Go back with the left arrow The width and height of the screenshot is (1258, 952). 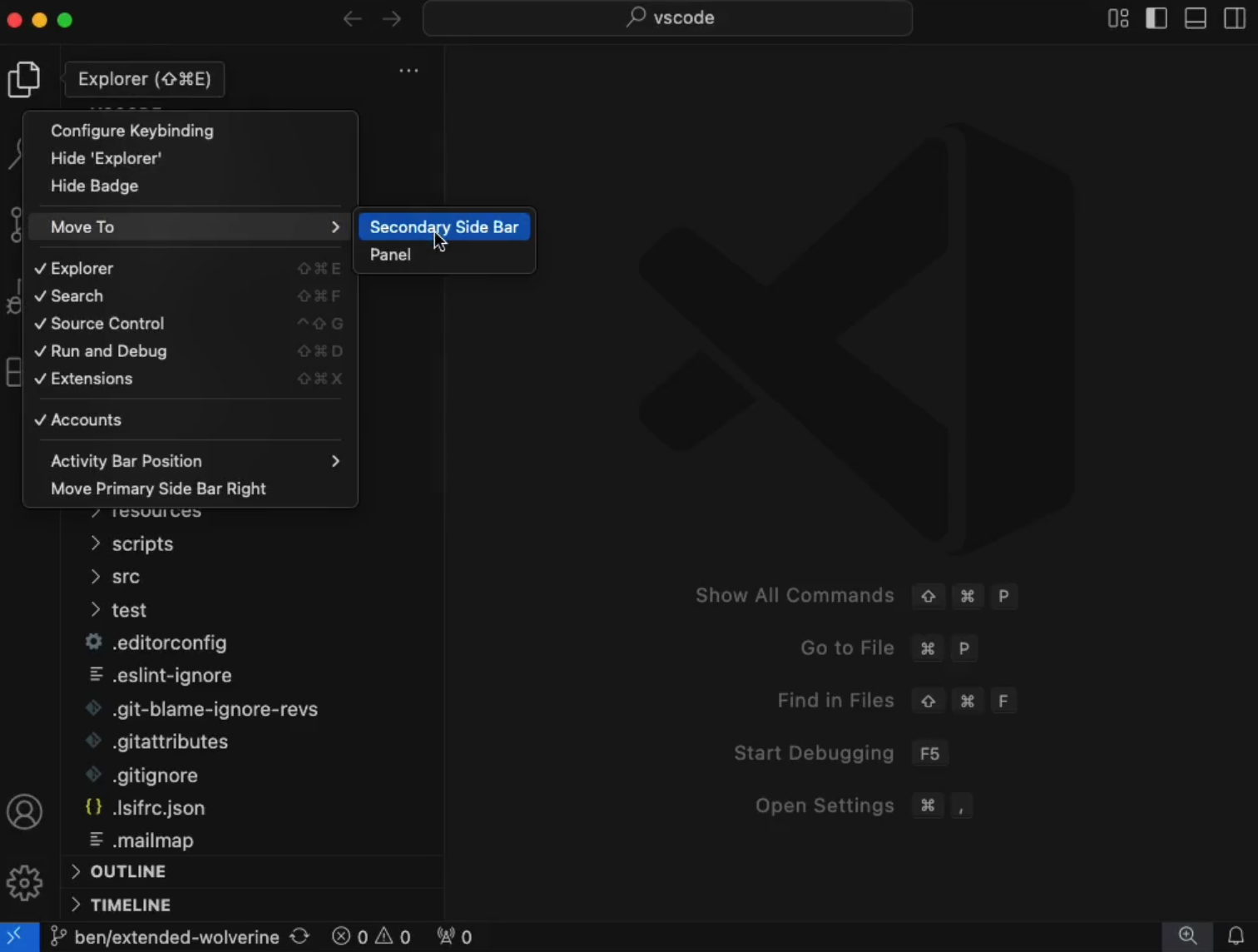pyautogui.click(x=352, y=18)
